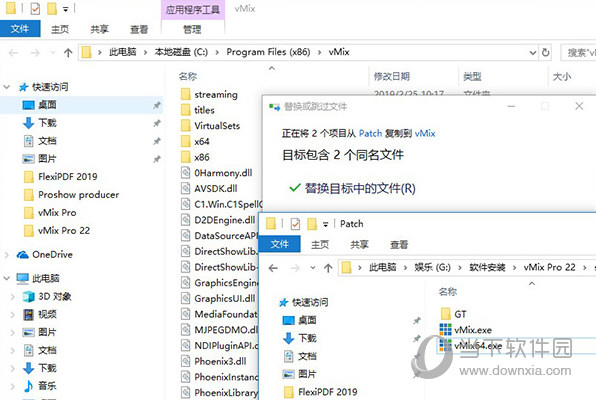Click the Patch link in copy dialog
This screenshot has width=596, height=400.
click(370, 133)
